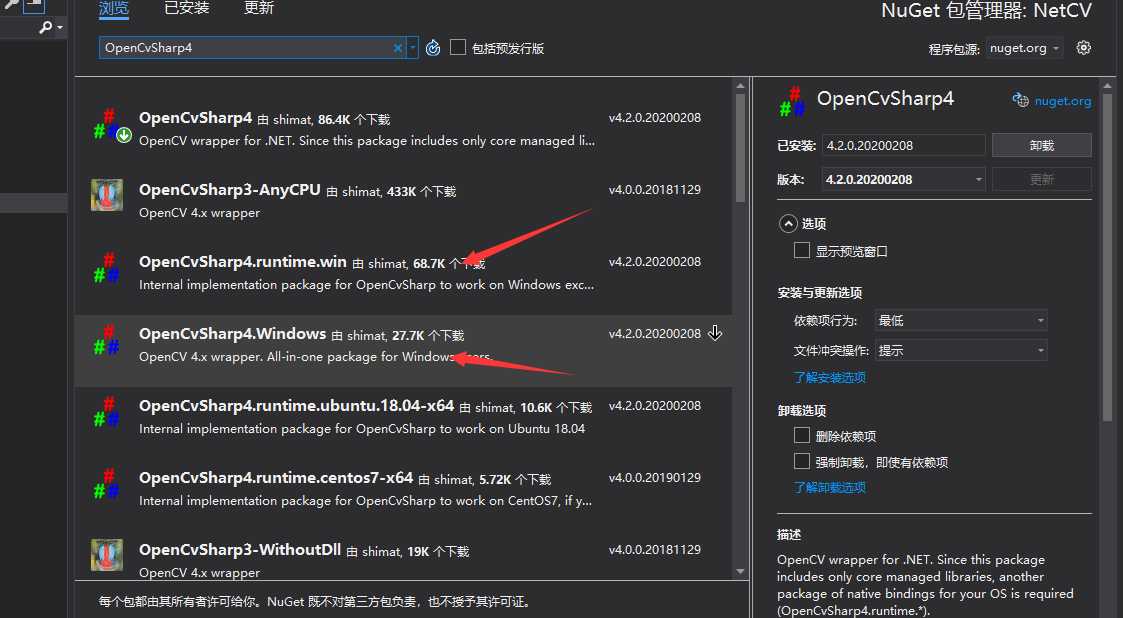Open the 依赖项行为 dropdown
This screenshot has width=1123, height=618.
click(x=960, y=320)
